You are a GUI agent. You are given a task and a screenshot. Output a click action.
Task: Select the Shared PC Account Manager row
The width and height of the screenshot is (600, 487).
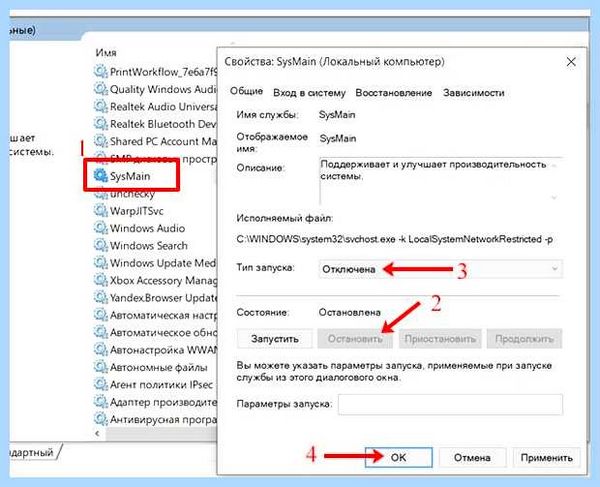point(155,141)
